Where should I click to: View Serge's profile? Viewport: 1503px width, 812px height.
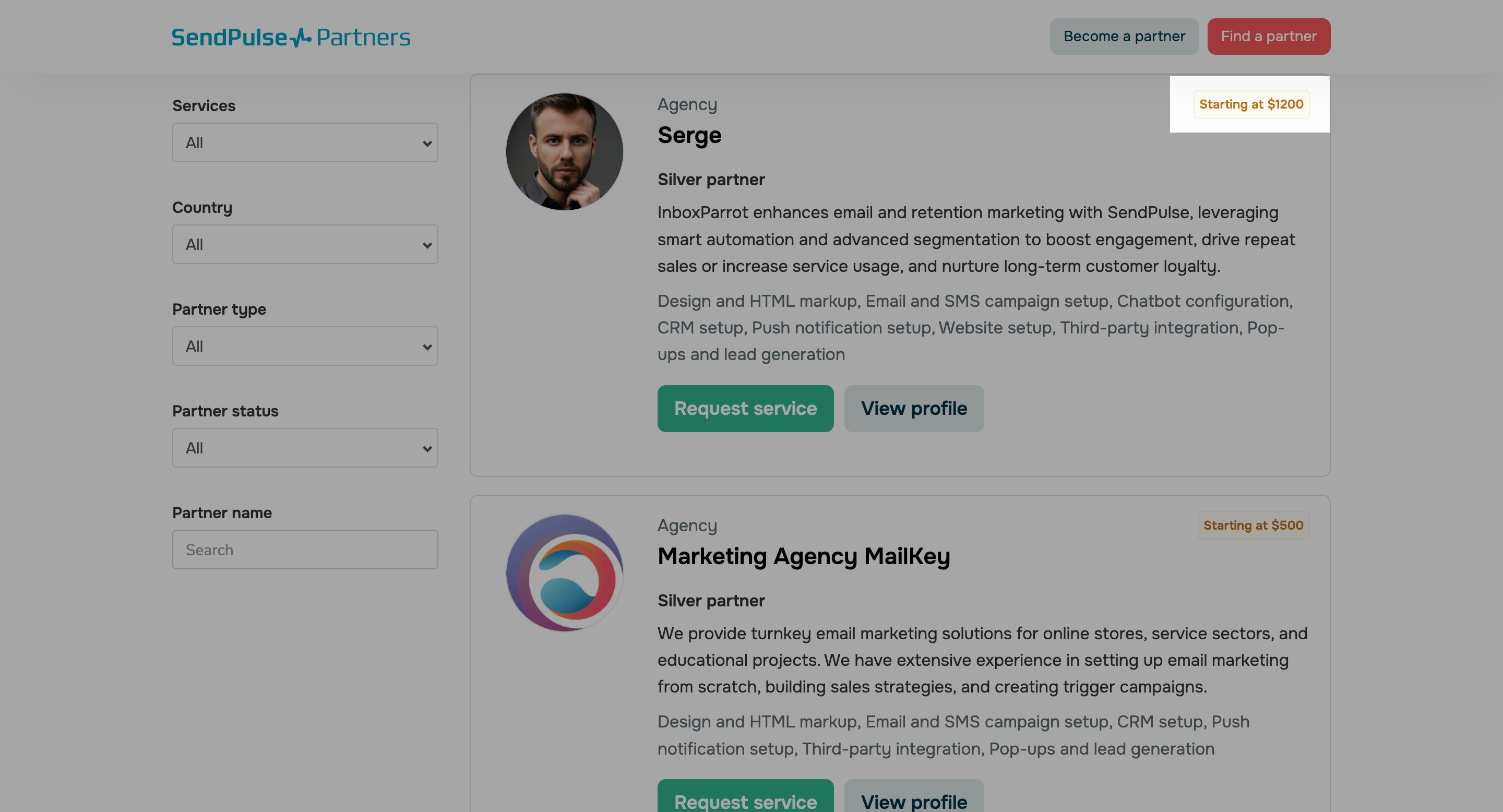(x=914, y=408)
